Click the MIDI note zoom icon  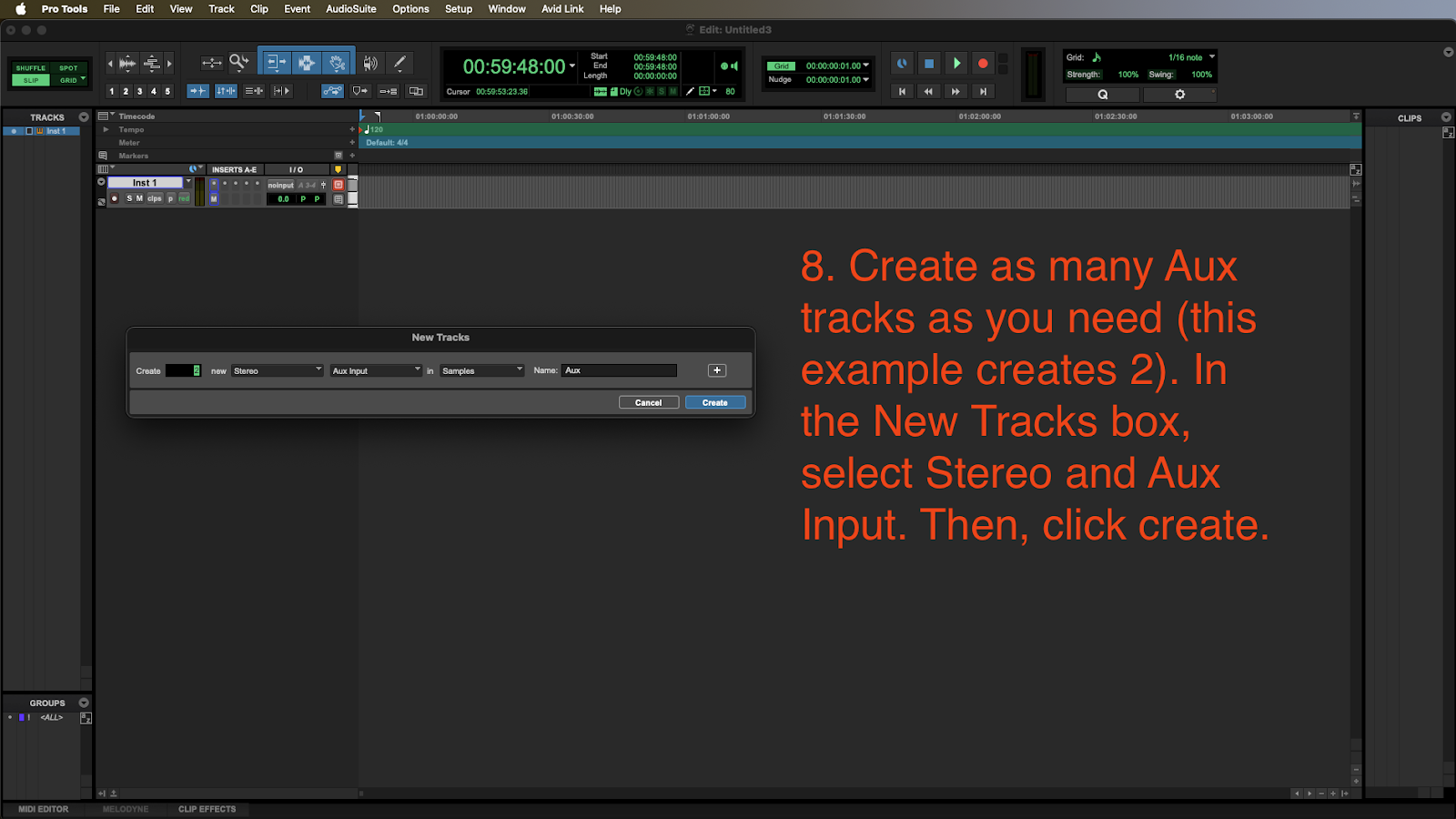pyautogui.click(x=152, y=63)
